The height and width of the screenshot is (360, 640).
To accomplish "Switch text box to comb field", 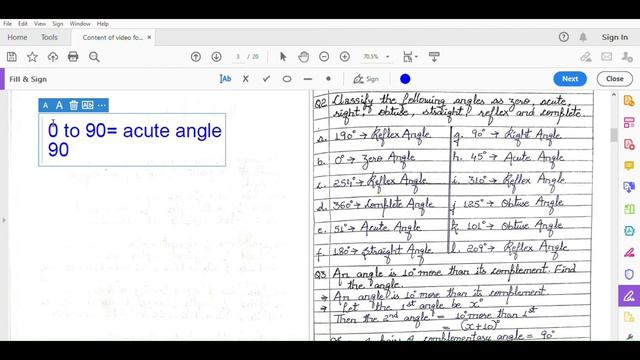I will (x=87, y=105).
